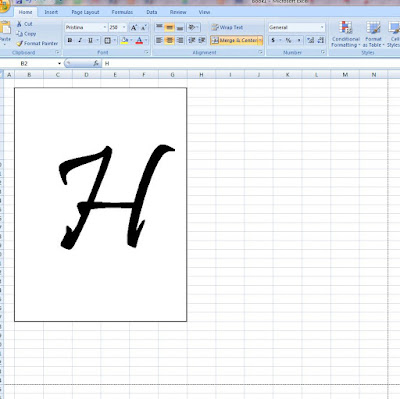Align text left
The height and width of the screenshot is (399, 400).
point(159,40)
